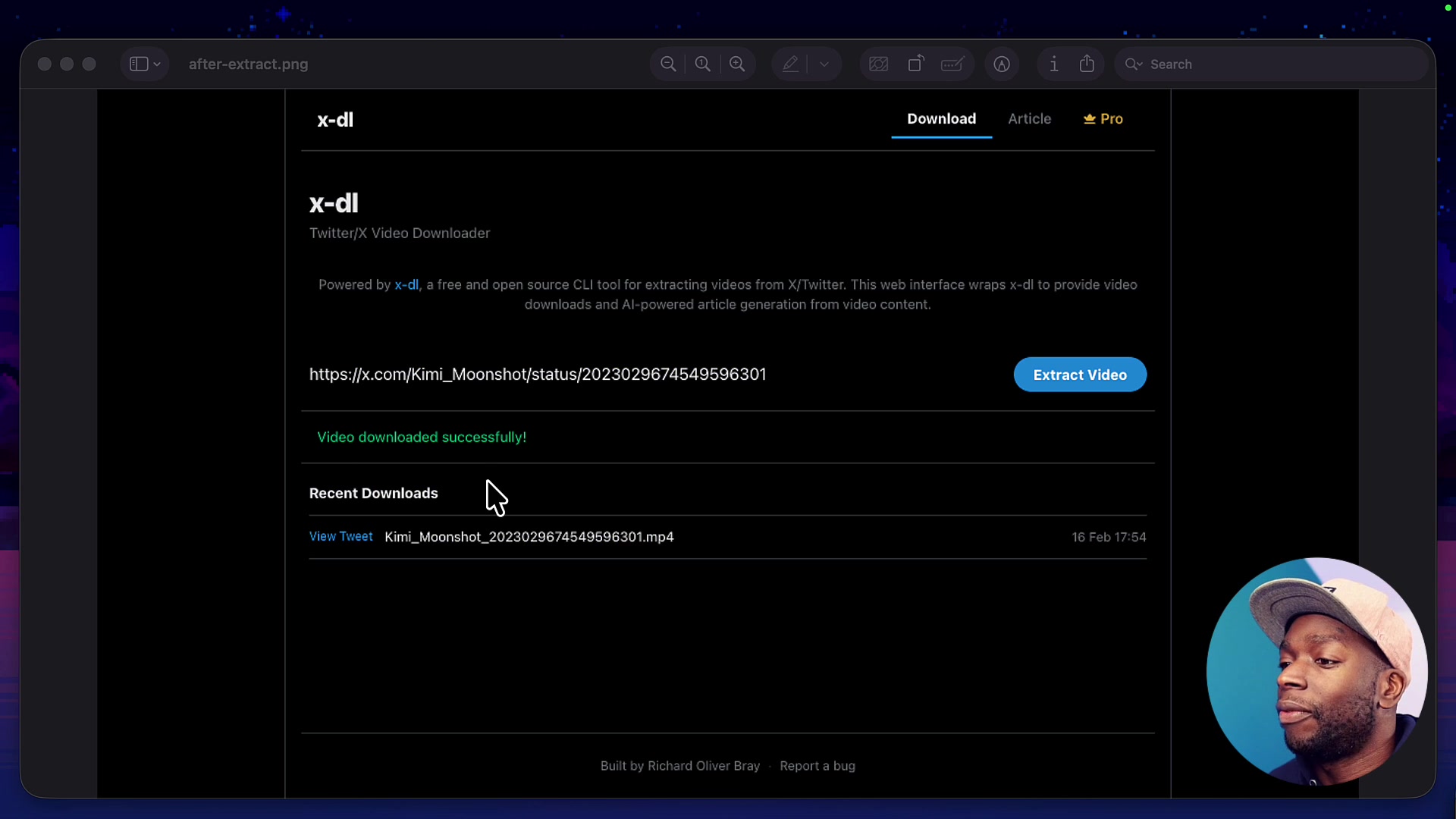
Task: Switch to the Article tab
Action: [1029, 119]
